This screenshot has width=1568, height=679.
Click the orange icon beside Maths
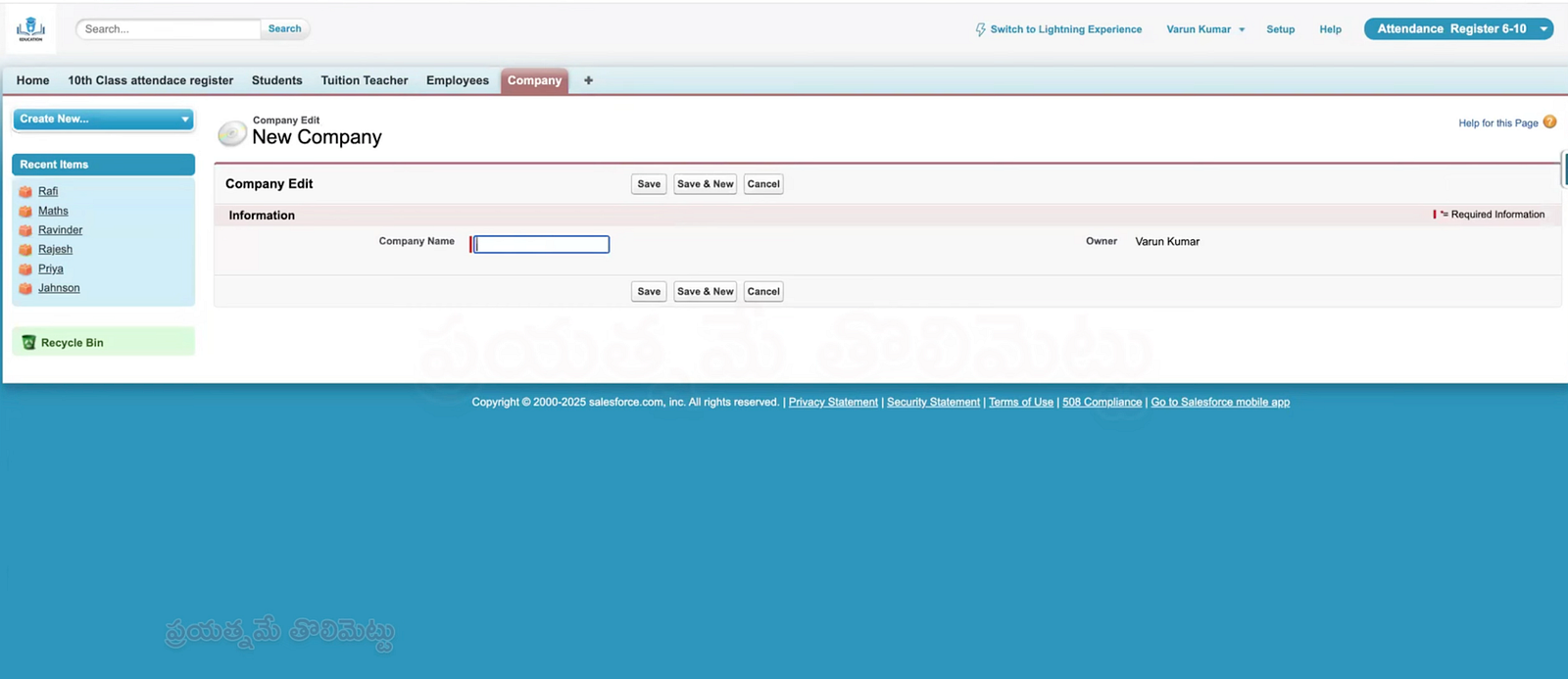click(25, 212)
